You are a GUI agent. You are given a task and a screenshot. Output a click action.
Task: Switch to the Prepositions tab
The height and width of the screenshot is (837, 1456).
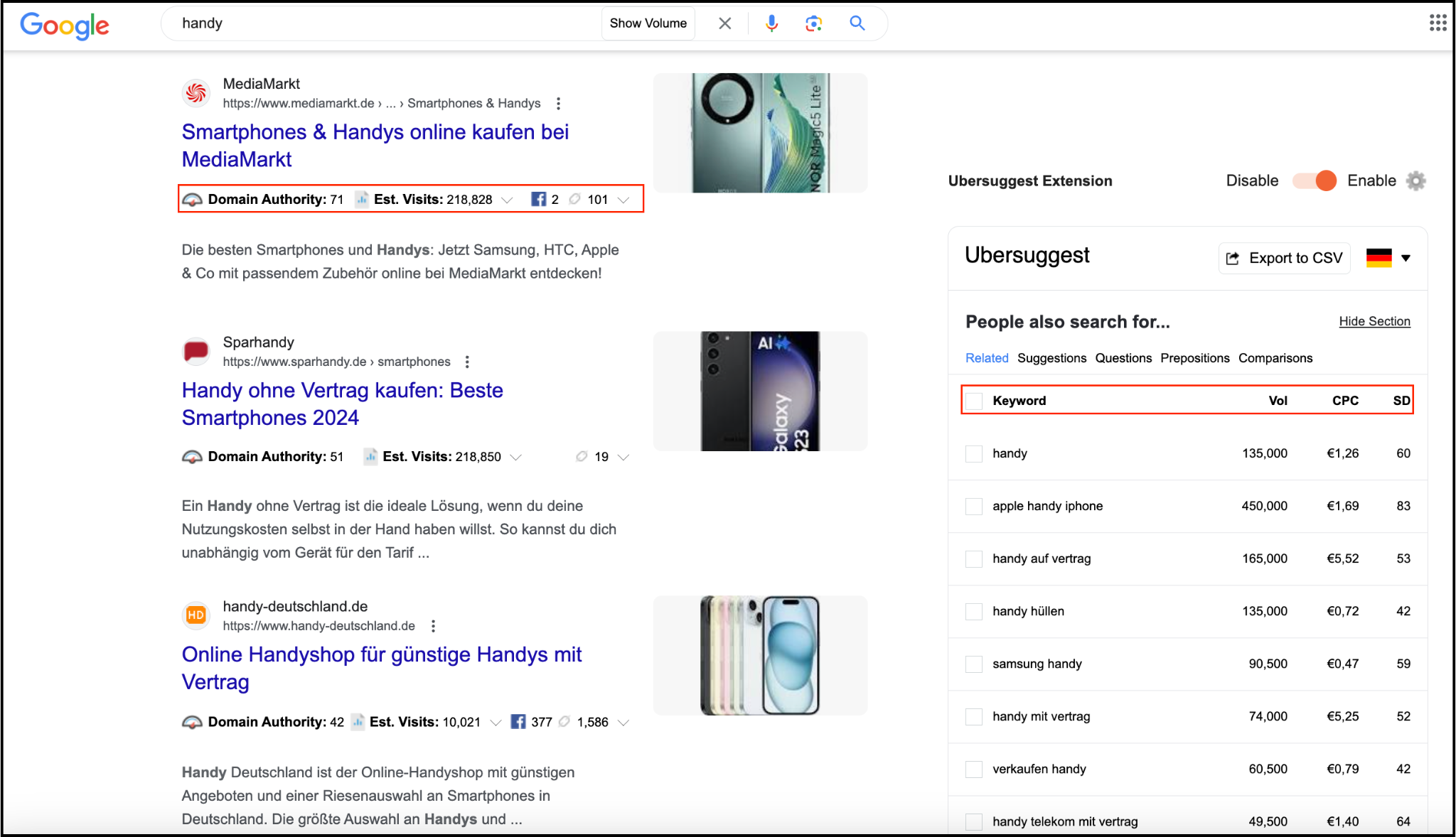tap(1195, 358)
